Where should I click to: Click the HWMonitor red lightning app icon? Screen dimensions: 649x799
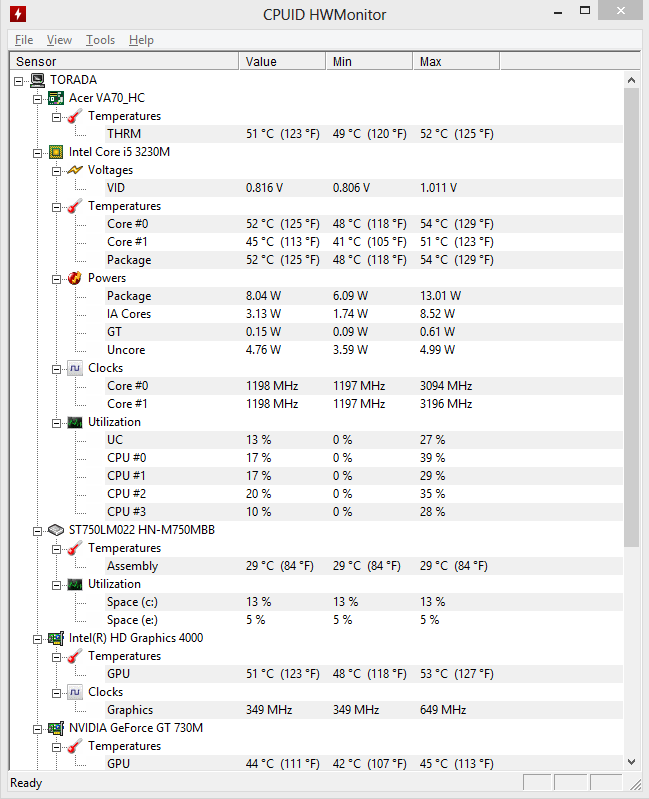click(x=18, y=14)
